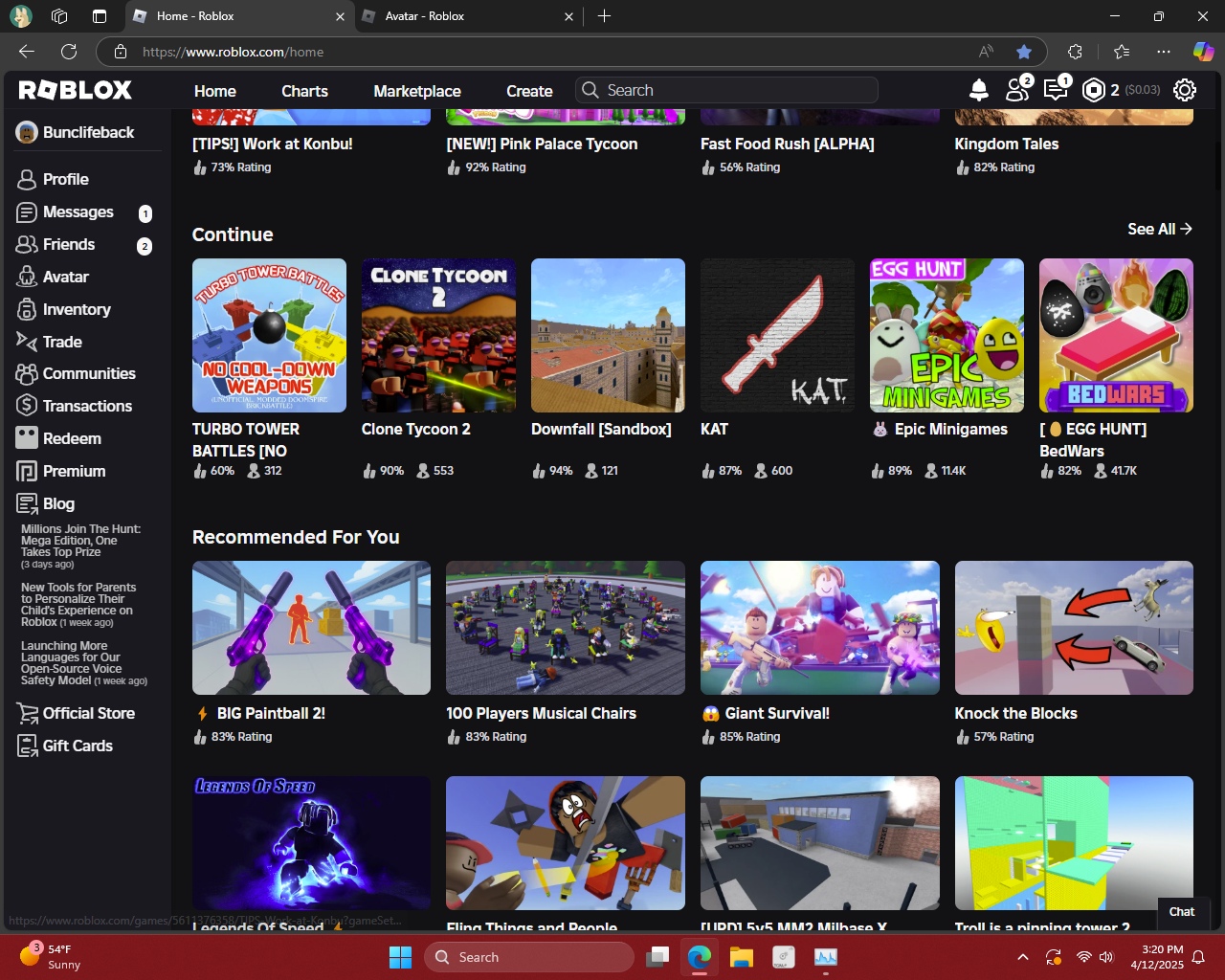The height and width of the screenshot is (980, 1225).
Task: Open the Epic Minigames thumbnail
Action: (x=947, y=335)
